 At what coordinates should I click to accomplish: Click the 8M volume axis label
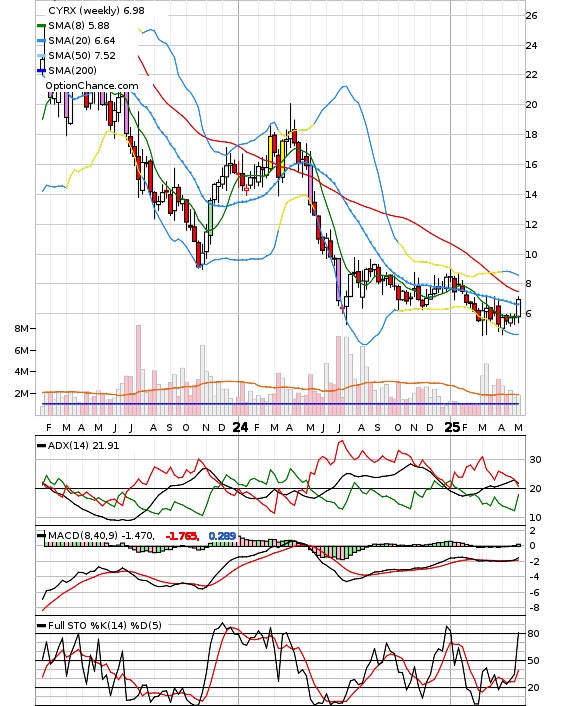[x=21, y=329]
